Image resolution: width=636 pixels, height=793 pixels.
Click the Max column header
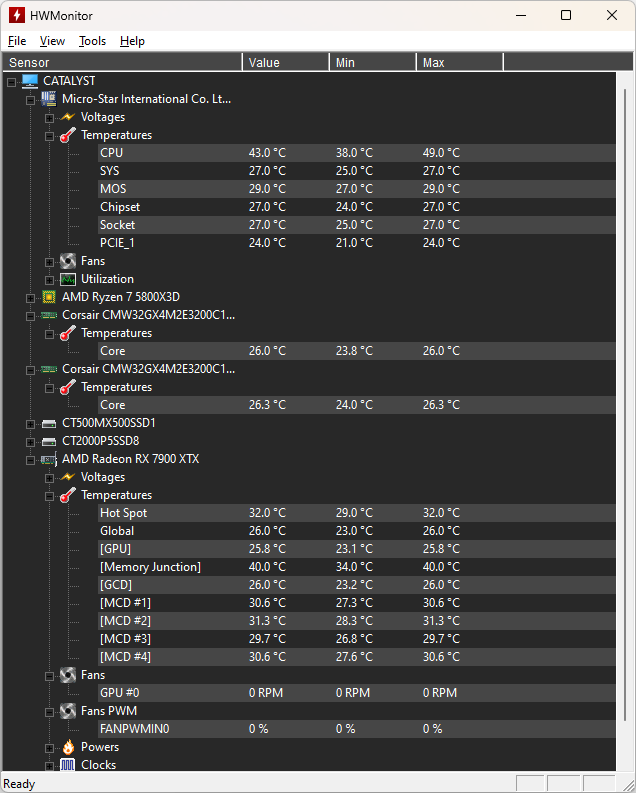pyautogui.click(x=460, y=62)
